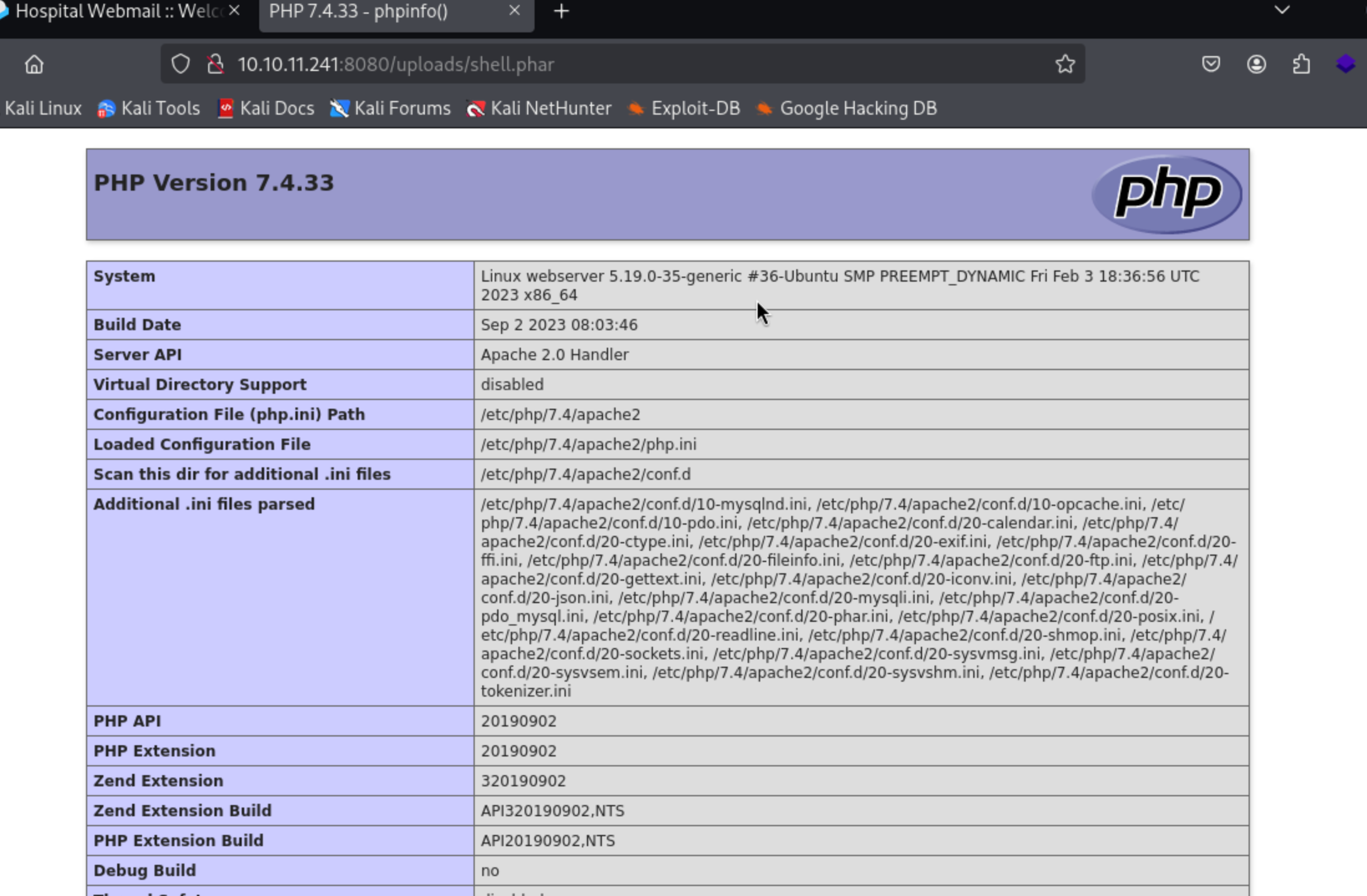Screen dimensions: 1367x896
Task: Click the PHP Version 7.4.33 heading
Action: 214,183
